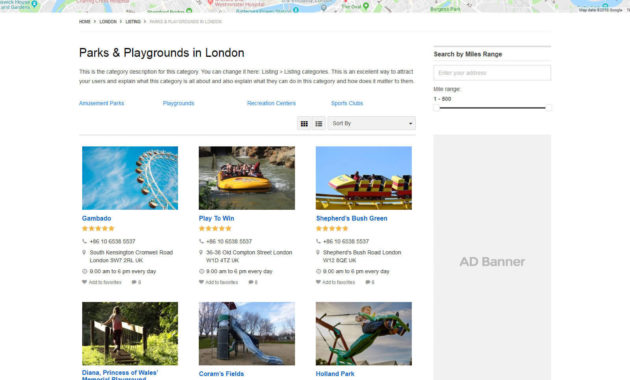Click the star rating under Play To Win

215,229
